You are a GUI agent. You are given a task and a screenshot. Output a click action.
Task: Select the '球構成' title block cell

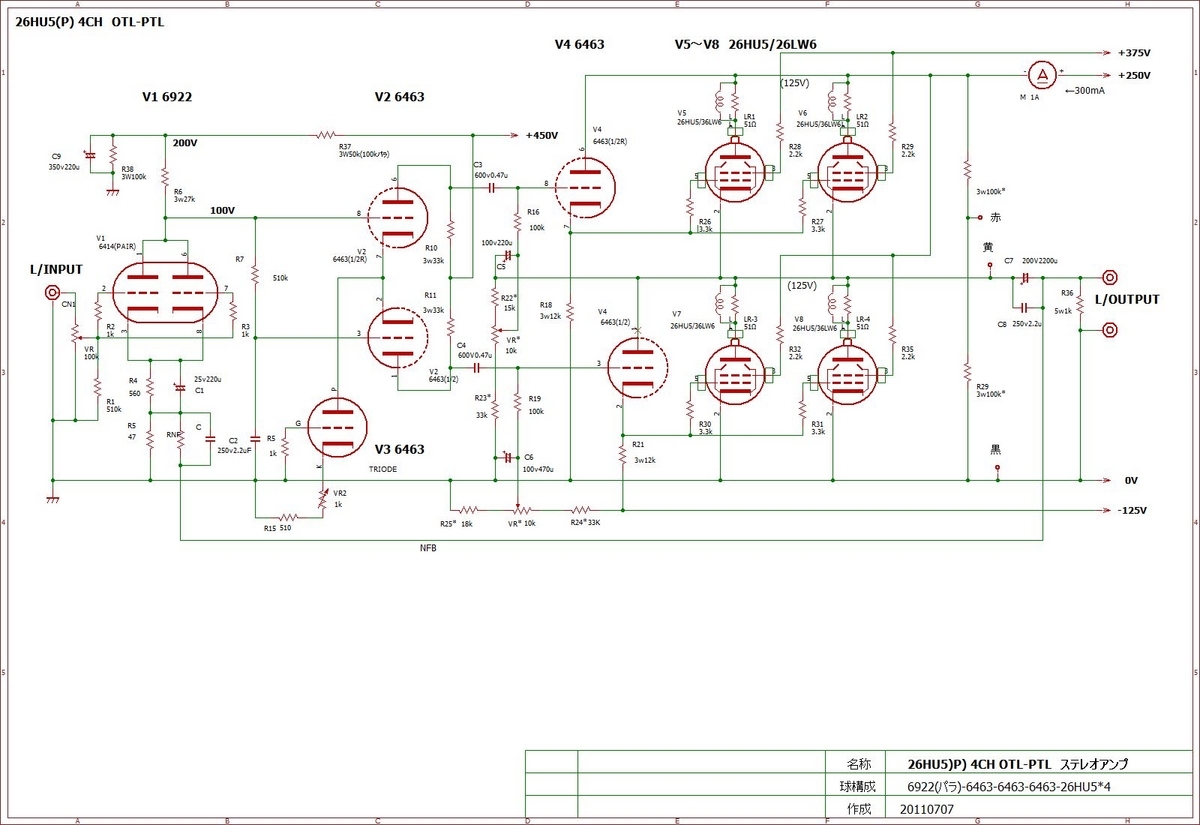pos(860,785)
